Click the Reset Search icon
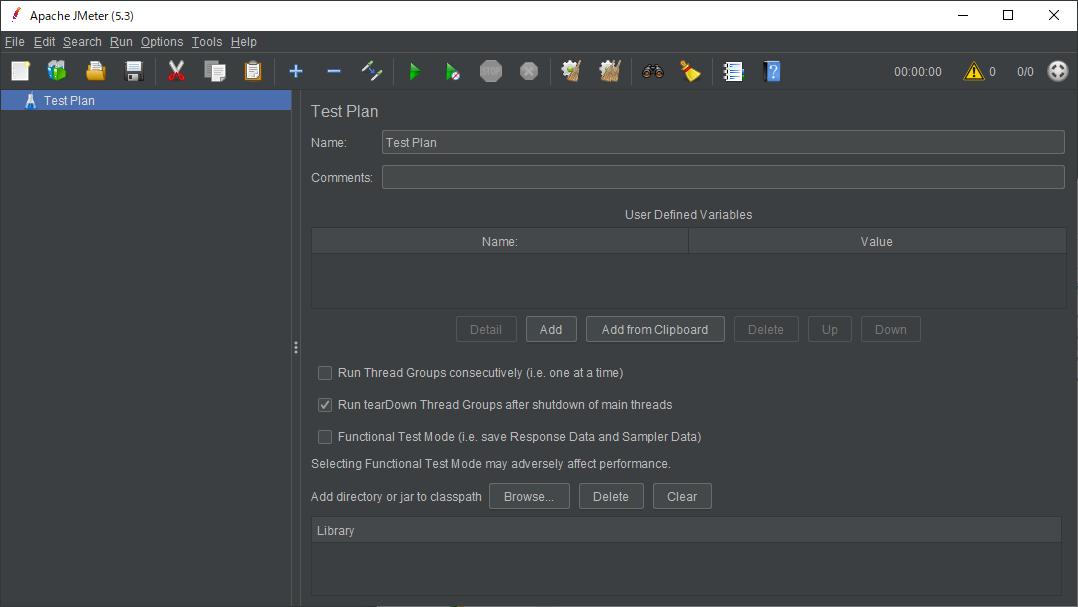The width and height of the screenshot is (1078, 607). click(690, 71)
